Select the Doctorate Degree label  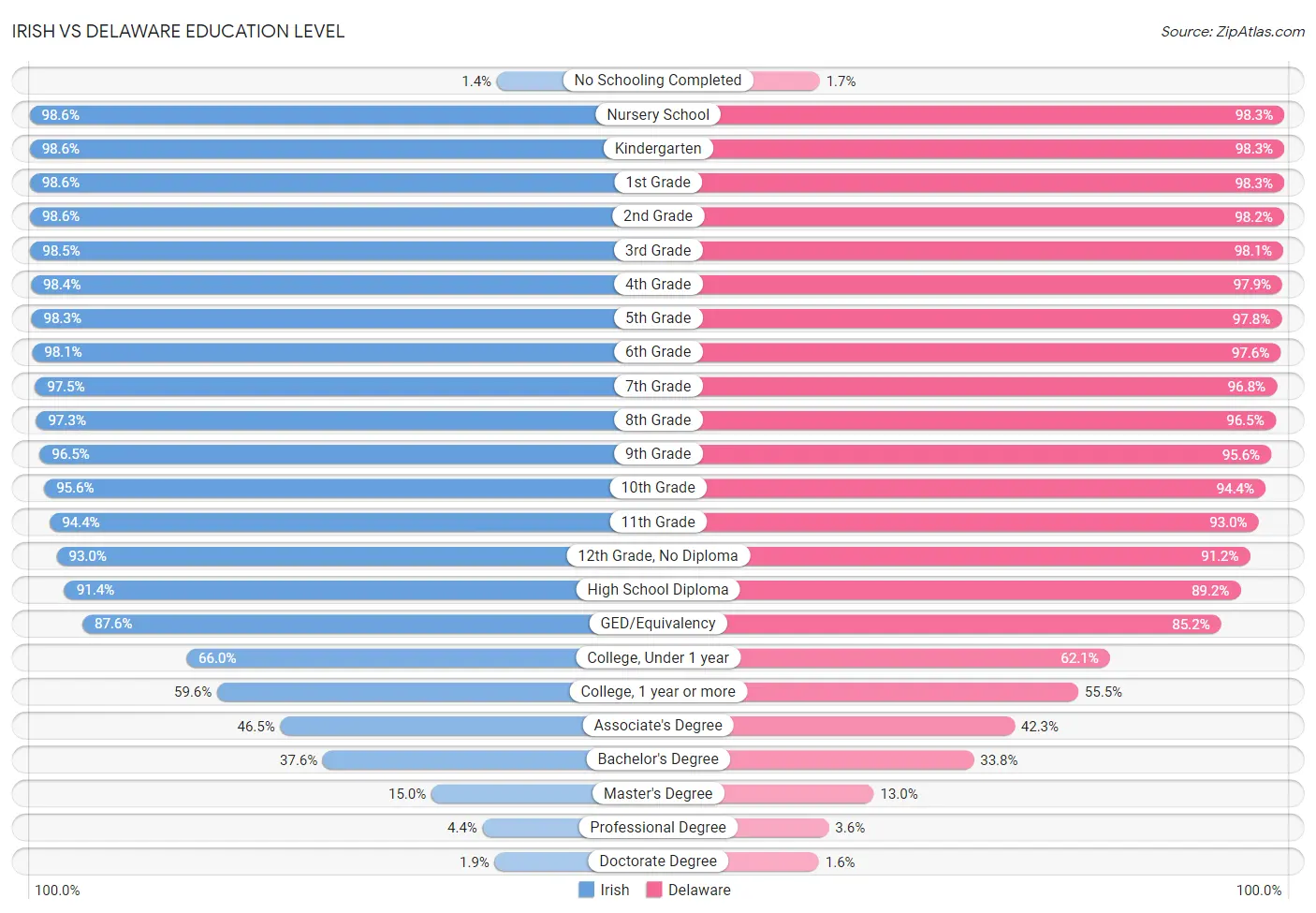(x=658, y=861)
